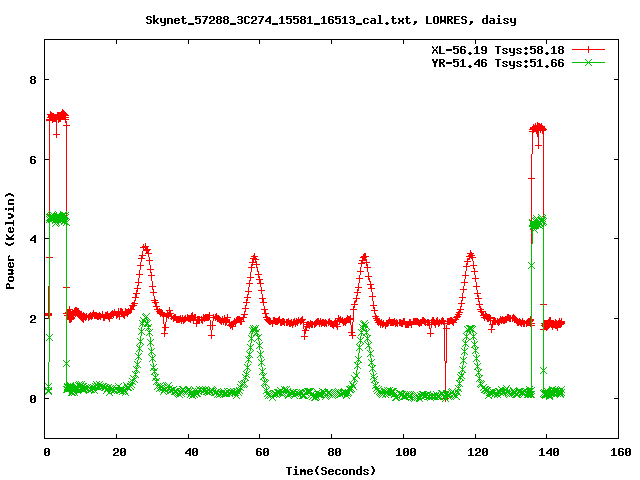Click the plot title Skynet_57288_3C274 text
Image resolution: width=640 pixels, height=480 pixels.
(331, 20)
